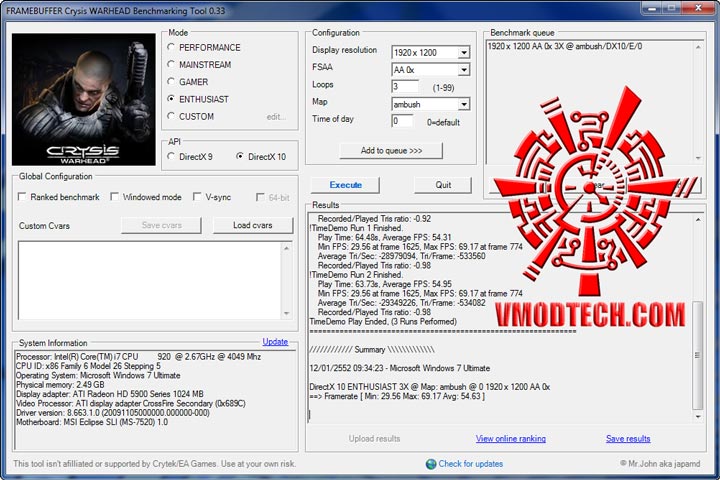This screenshot has width=720, height=480.
Task: Click the Results pane scroll up arrow
Action: (x=698, y=220)
